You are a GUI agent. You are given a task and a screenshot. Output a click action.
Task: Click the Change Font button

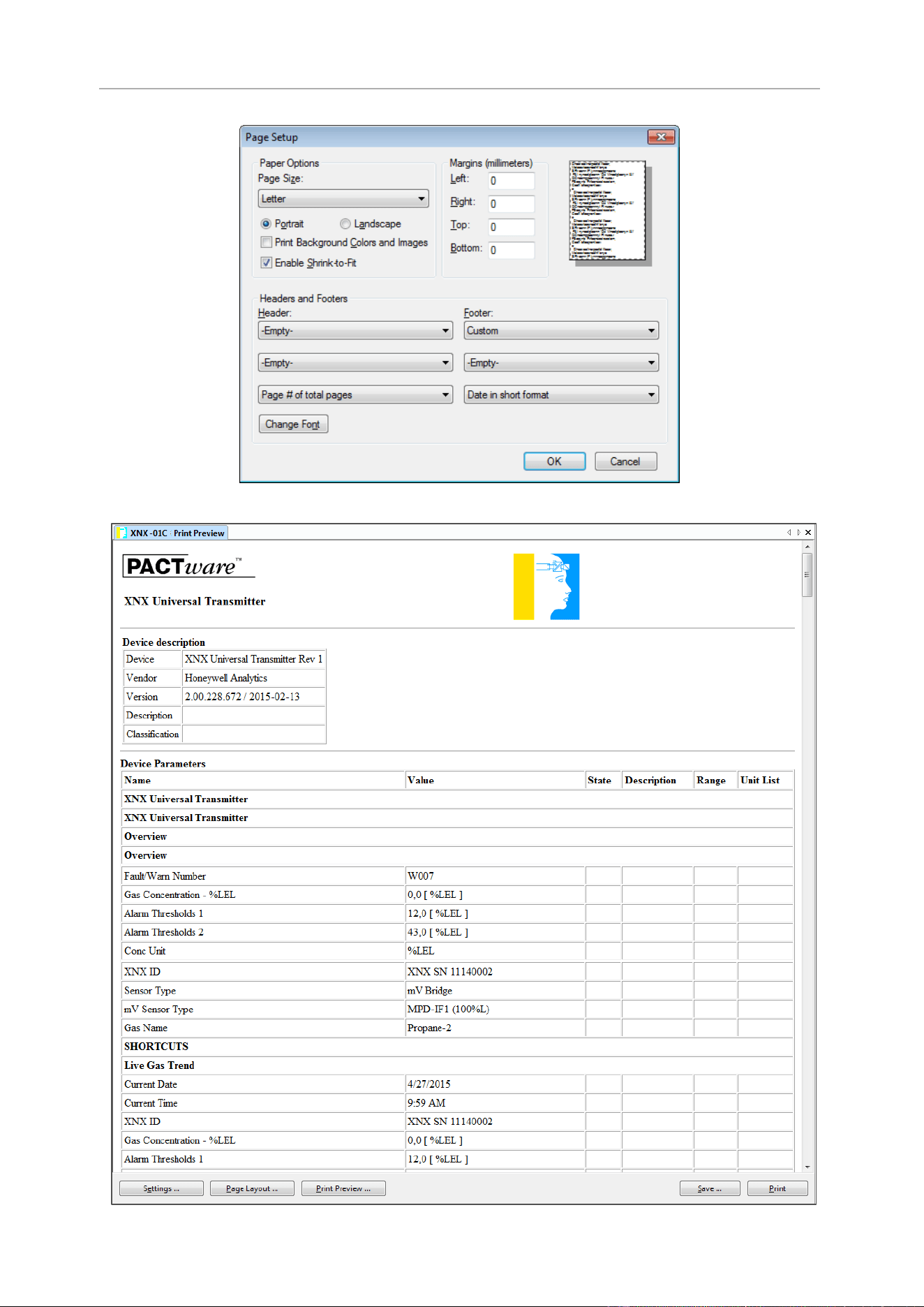pos(293,424)
